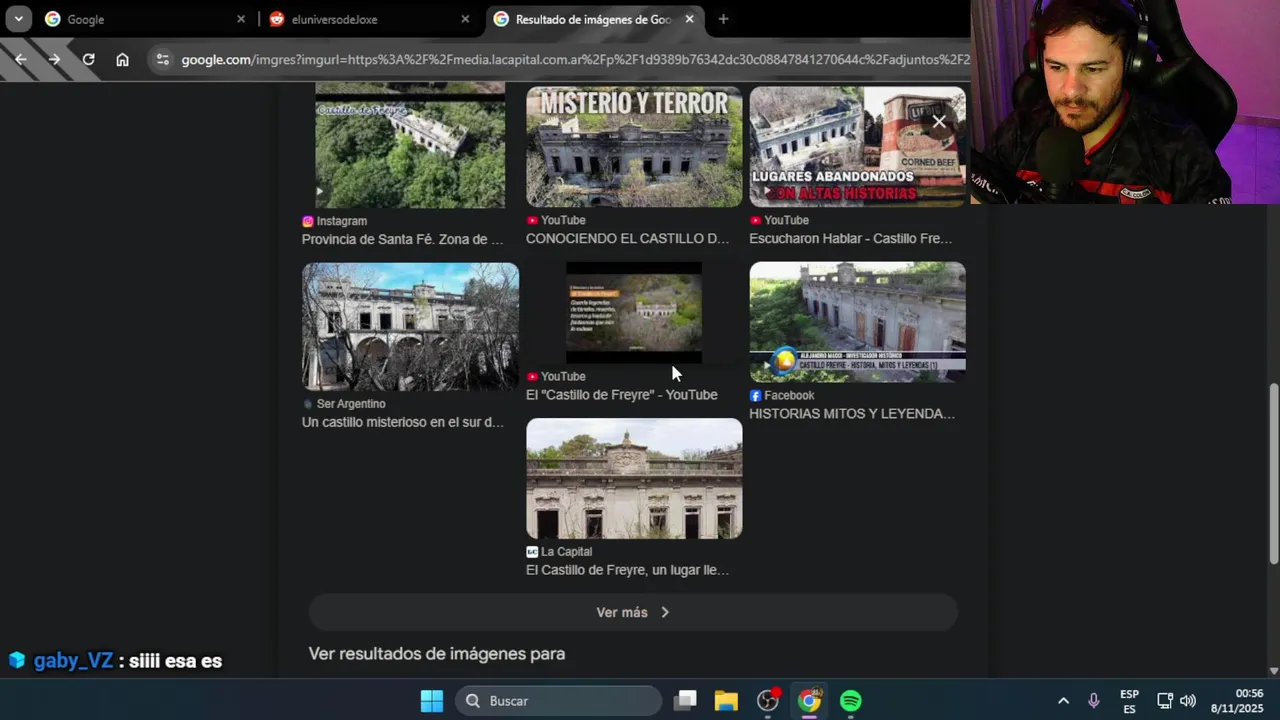Screen dimensions: 1280x720
Task: Close the Google tab
Action: 240,19
